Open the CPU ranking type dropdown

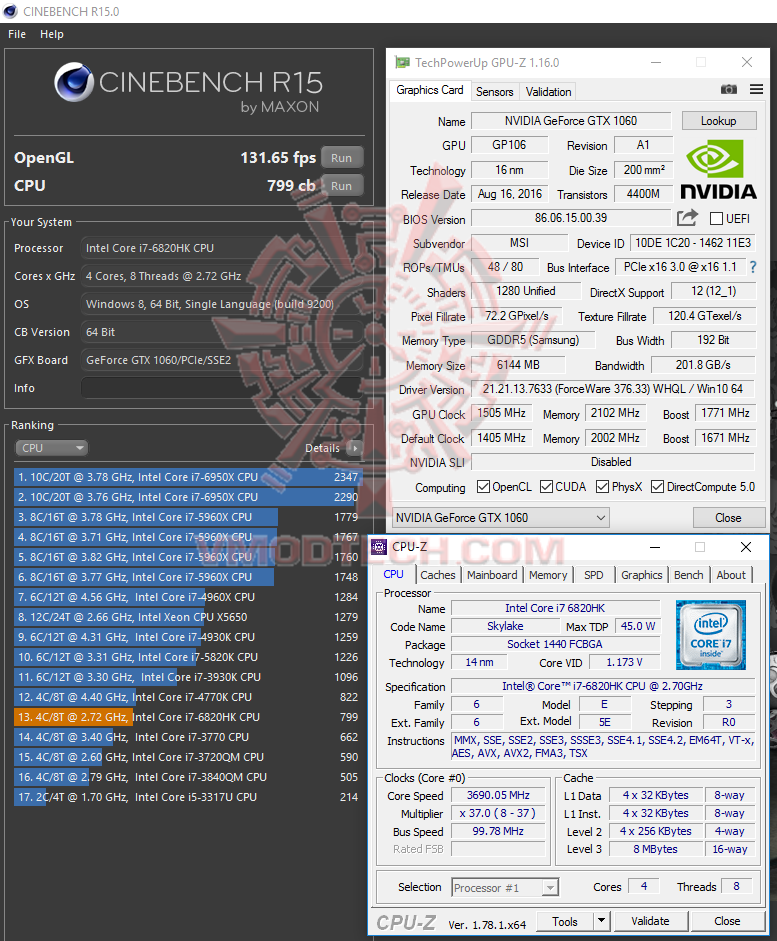point(51,448)
